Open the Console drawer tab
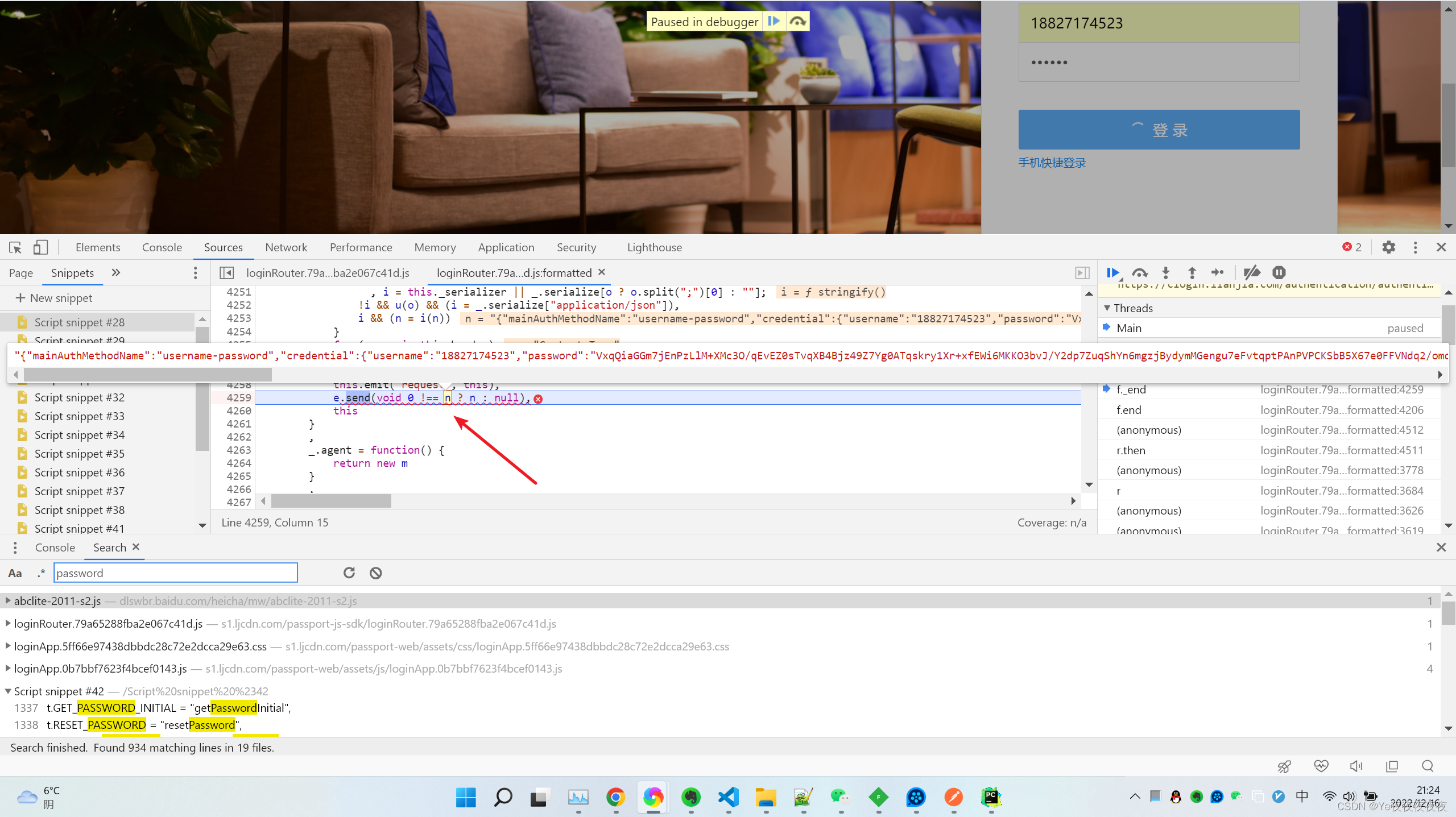 click(x=55, y=548)
